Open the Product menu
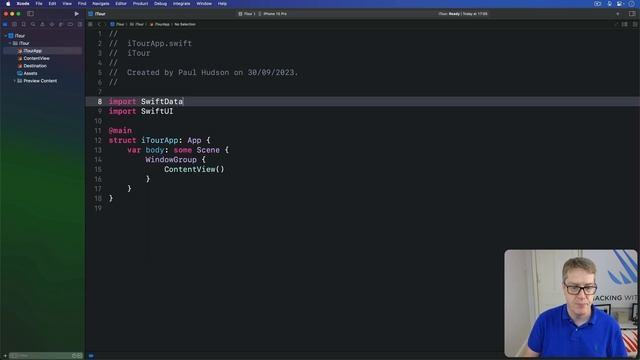The image size is (640, 360). 140,4
